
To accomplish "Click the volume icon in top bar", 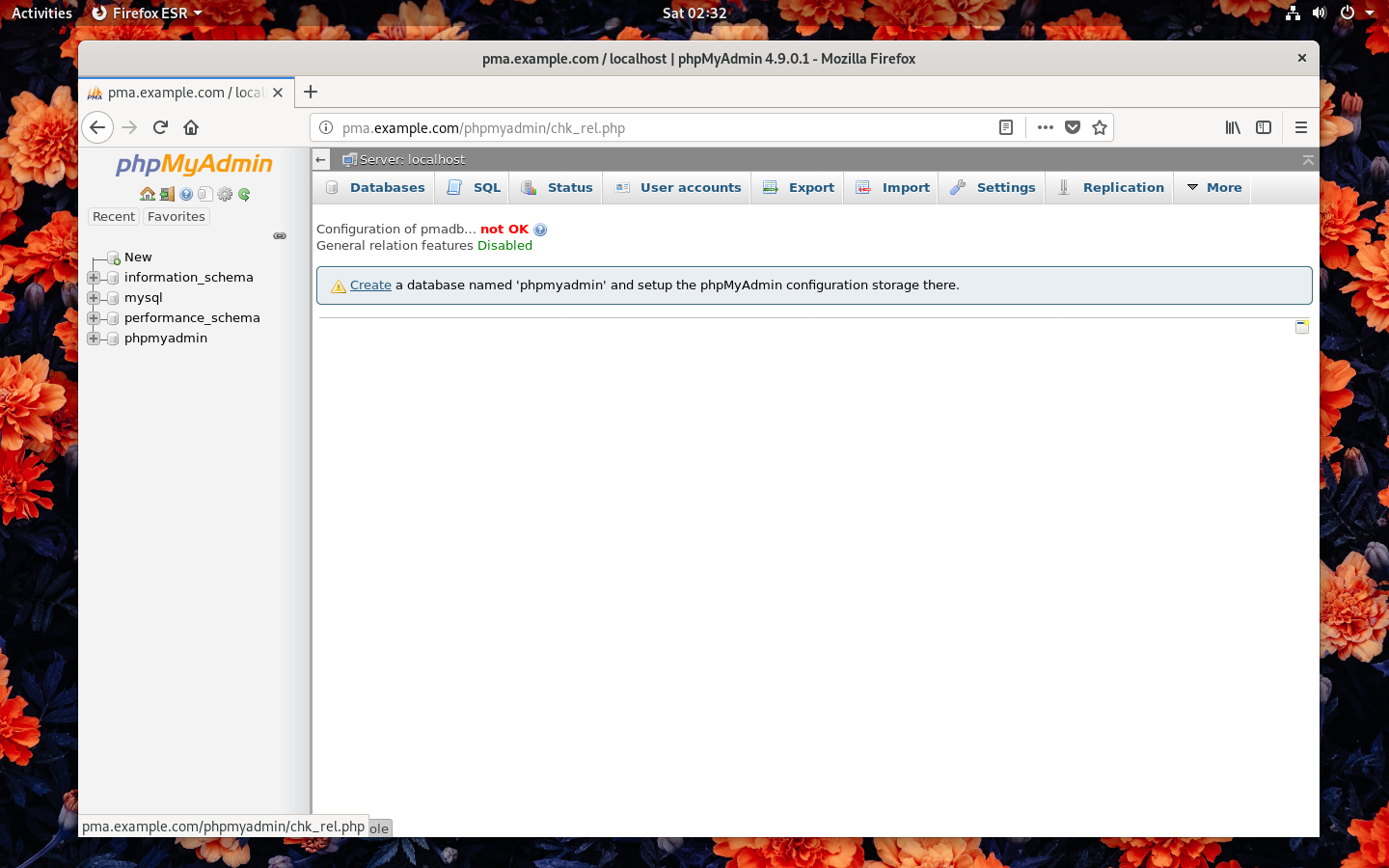I will click(x=1320, y=14).
